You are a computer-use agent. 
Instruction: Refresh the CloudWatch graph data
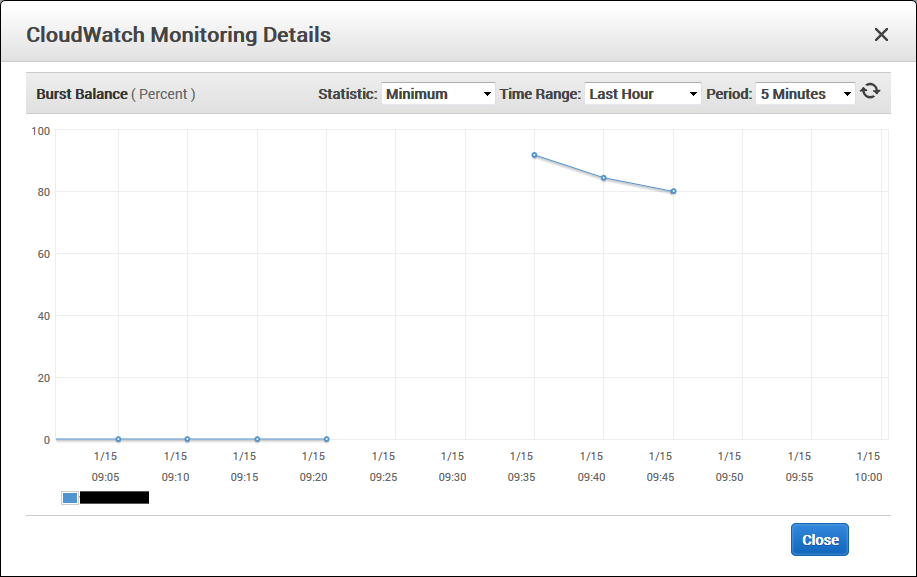[870, 91]
